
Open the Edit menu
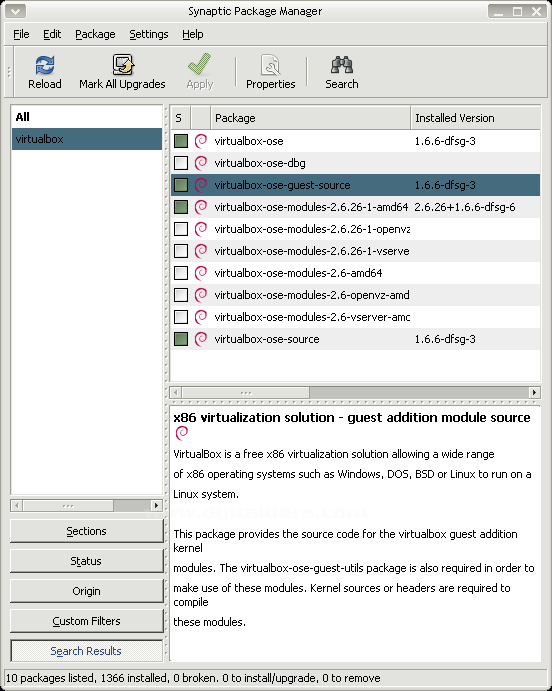click(x=52, y=34)
